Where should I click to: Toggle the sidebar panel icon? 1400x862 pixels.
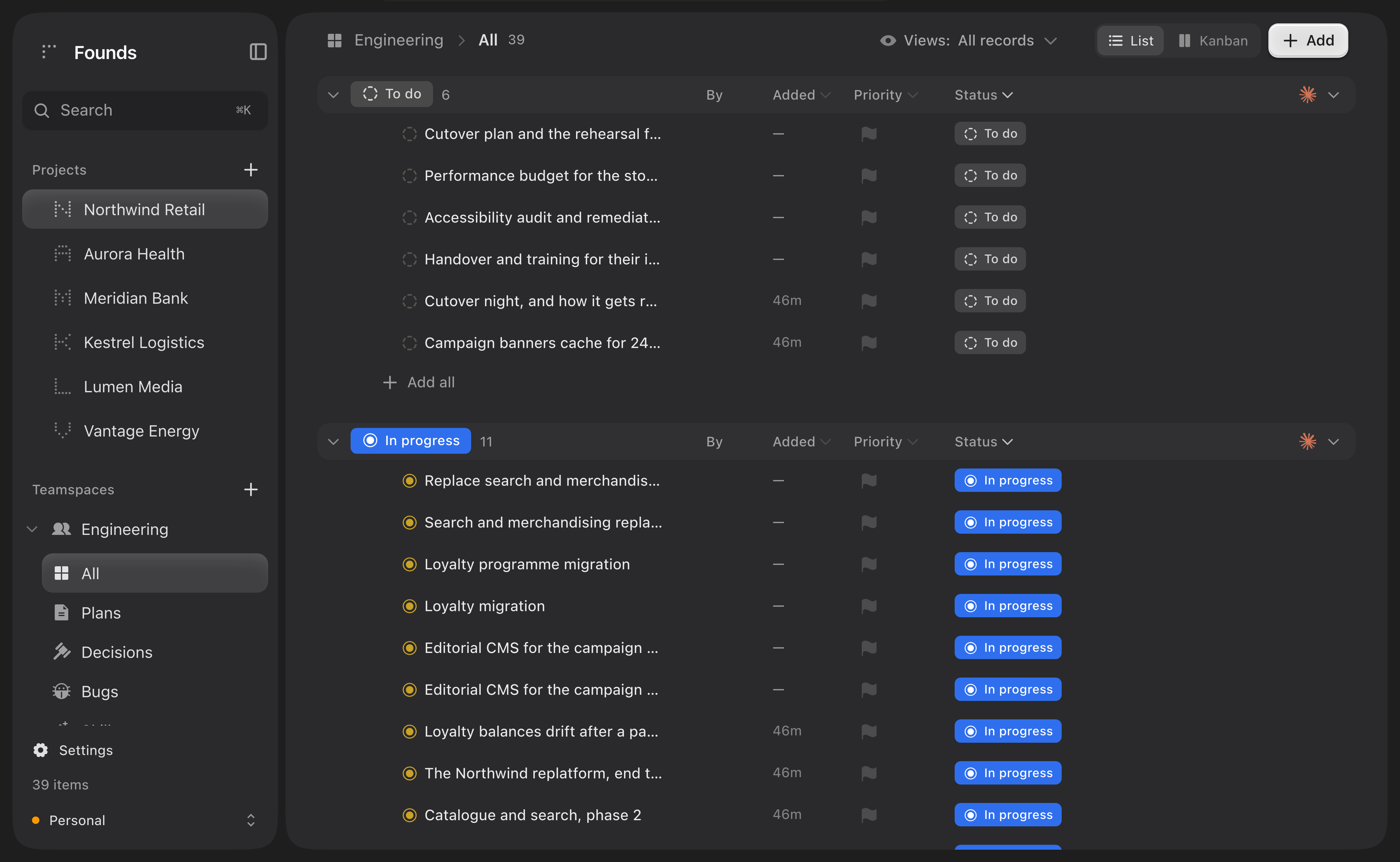[258, 52]
